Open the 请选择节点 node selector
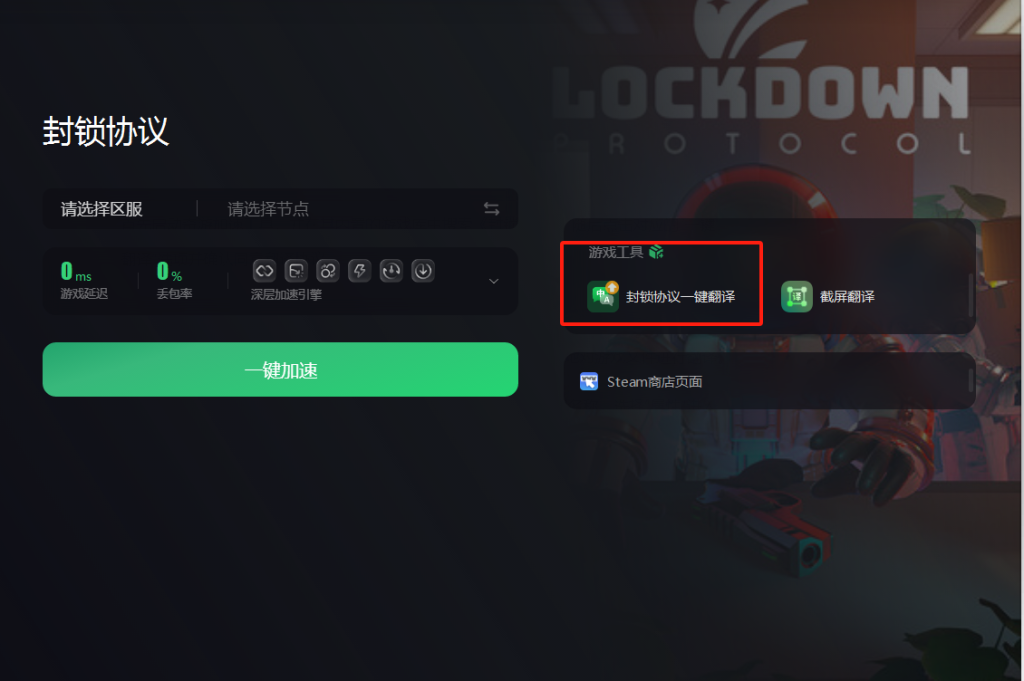 click(268, 209)
